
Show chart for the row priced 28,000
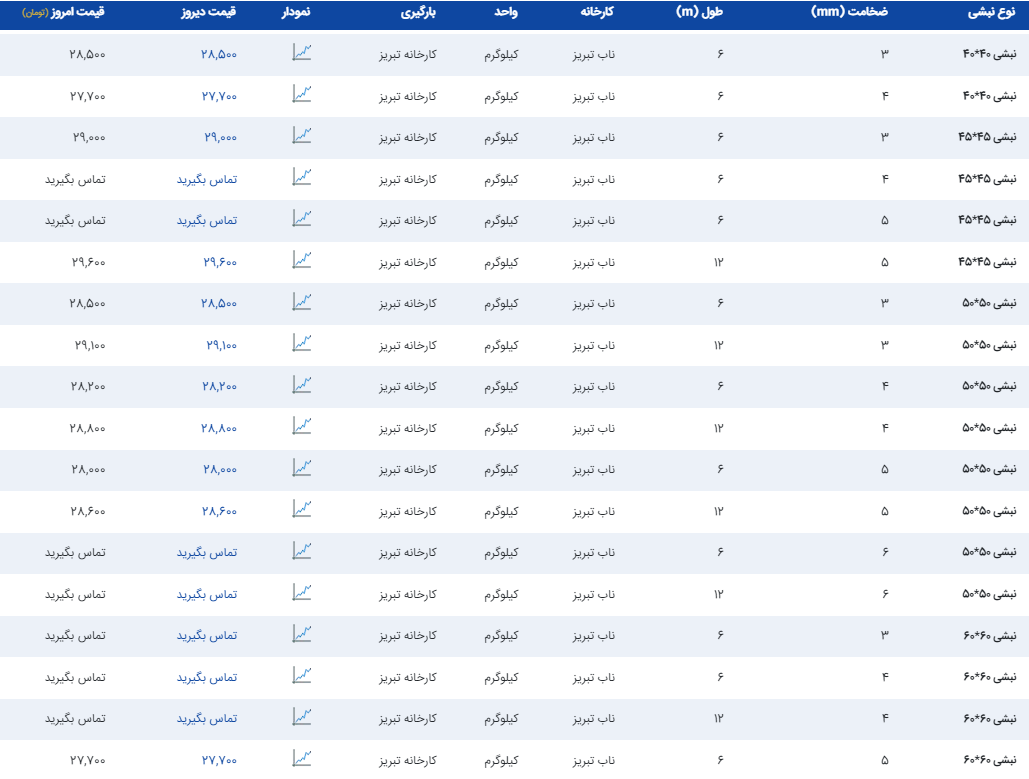click(x=301, y=468)
